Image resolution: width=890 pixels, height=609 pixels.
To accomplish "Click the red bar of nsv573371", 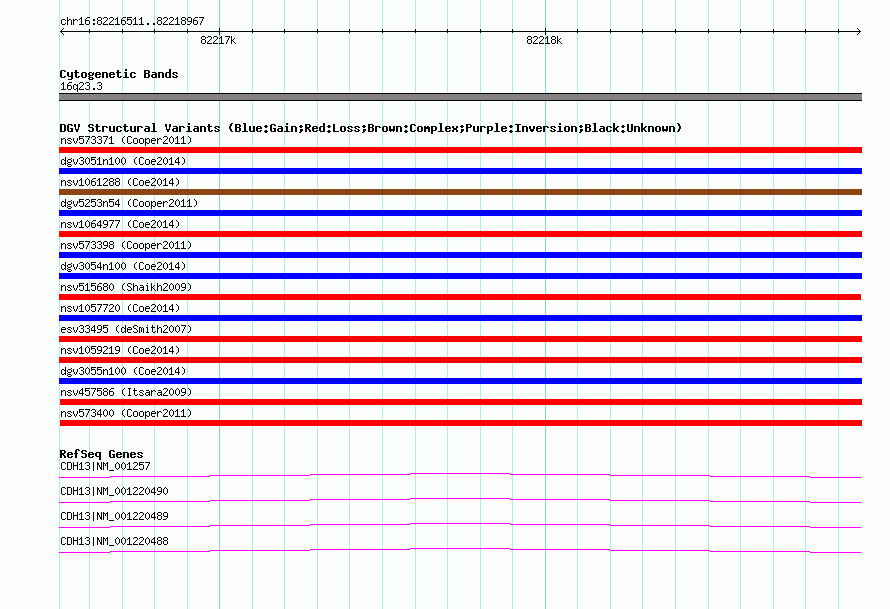I will point(460,150).
